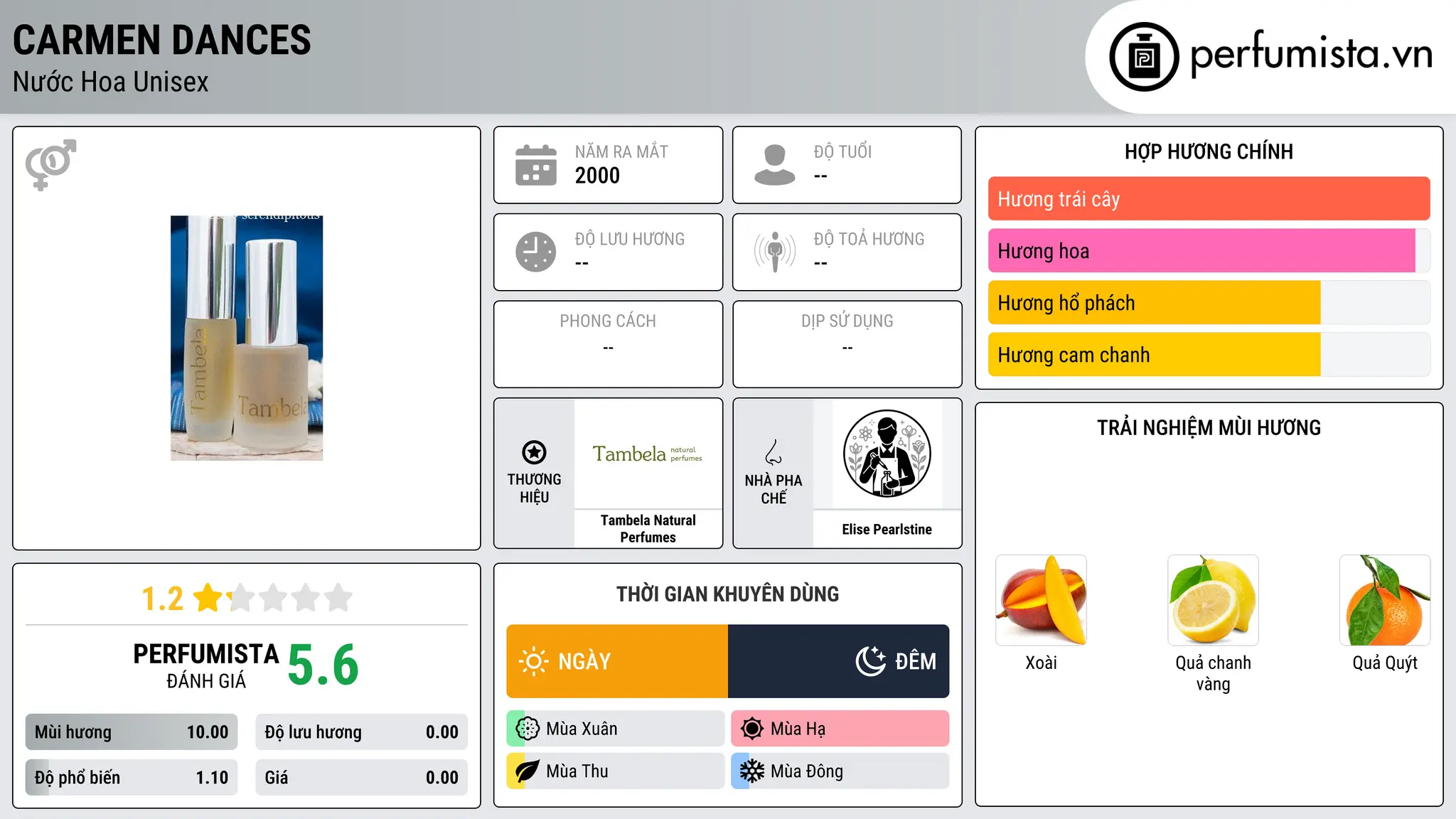Click the HỢP HƯƠNG CHÍNH heading
Viewport: 1456px width, 819px height.
1209,151
